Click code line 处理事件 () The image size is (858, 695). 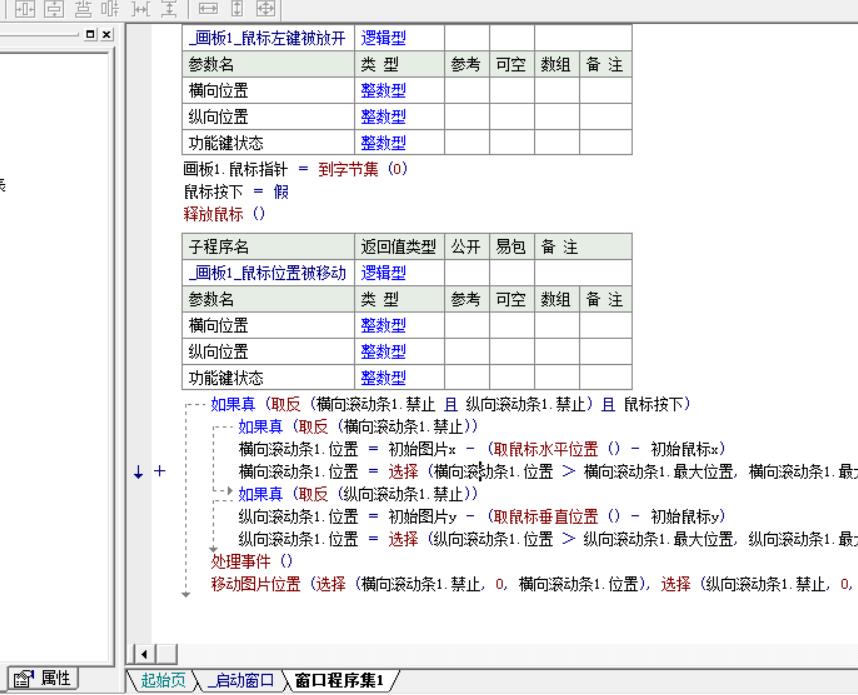(x=252, y=561)
